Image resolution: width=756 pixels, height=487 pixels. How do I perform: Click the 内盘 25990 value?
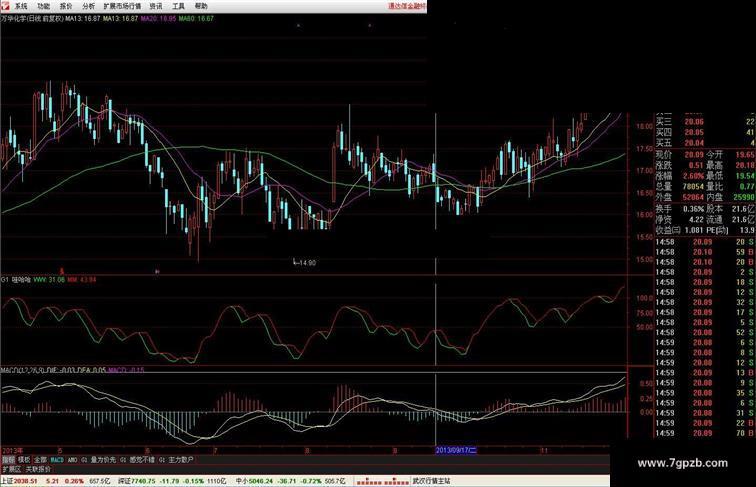[744, 197]
